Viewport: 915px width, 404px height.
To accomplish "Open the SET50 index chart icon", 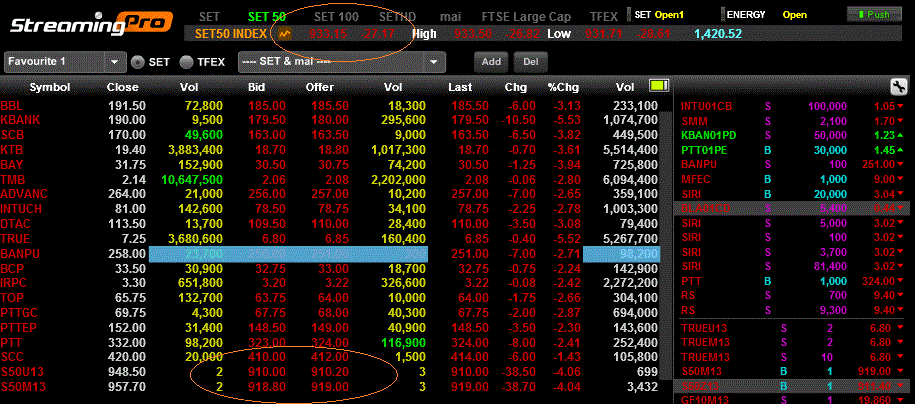I will point(285,34).
